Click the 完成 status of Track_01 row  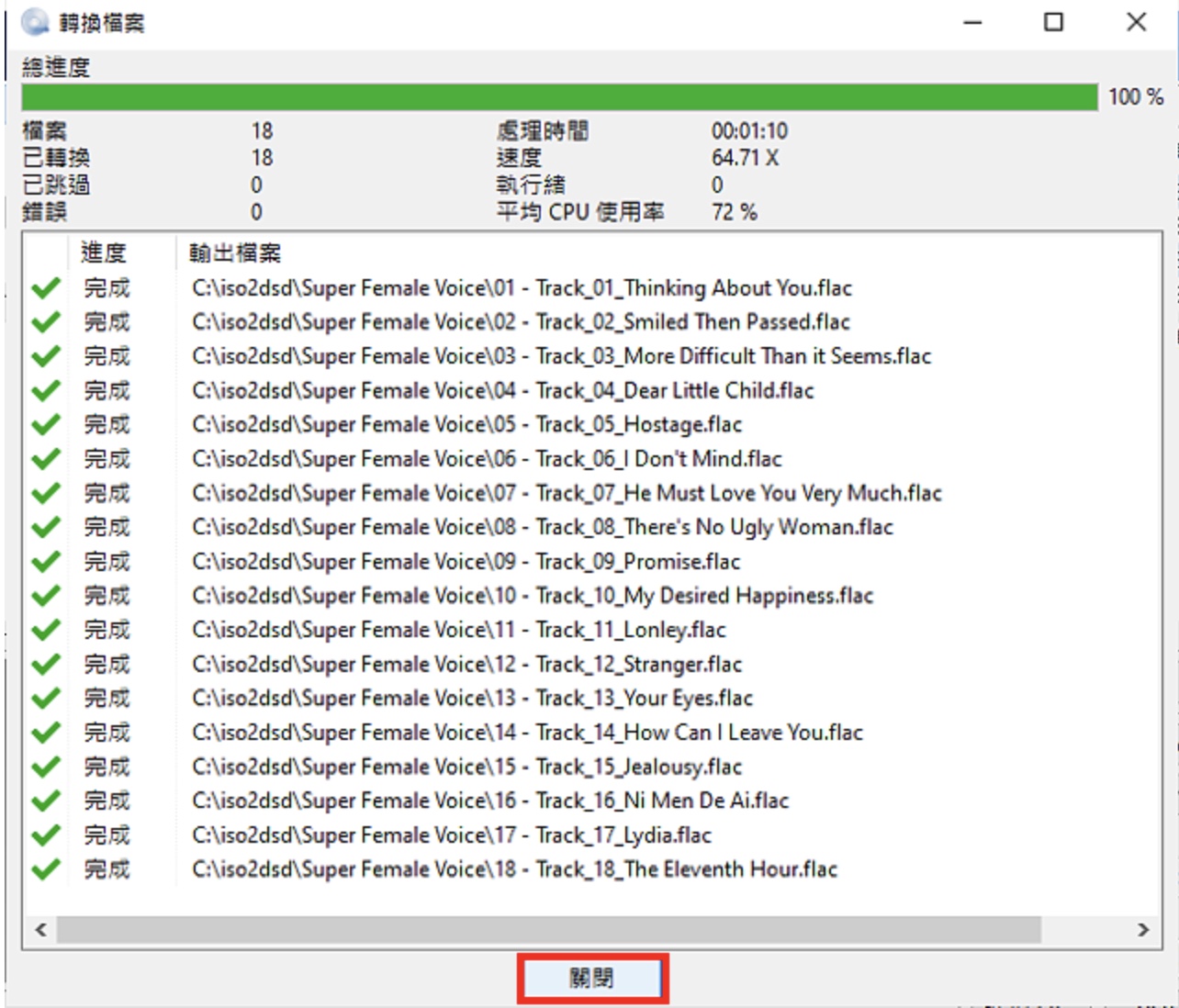(x=107, y=288)
